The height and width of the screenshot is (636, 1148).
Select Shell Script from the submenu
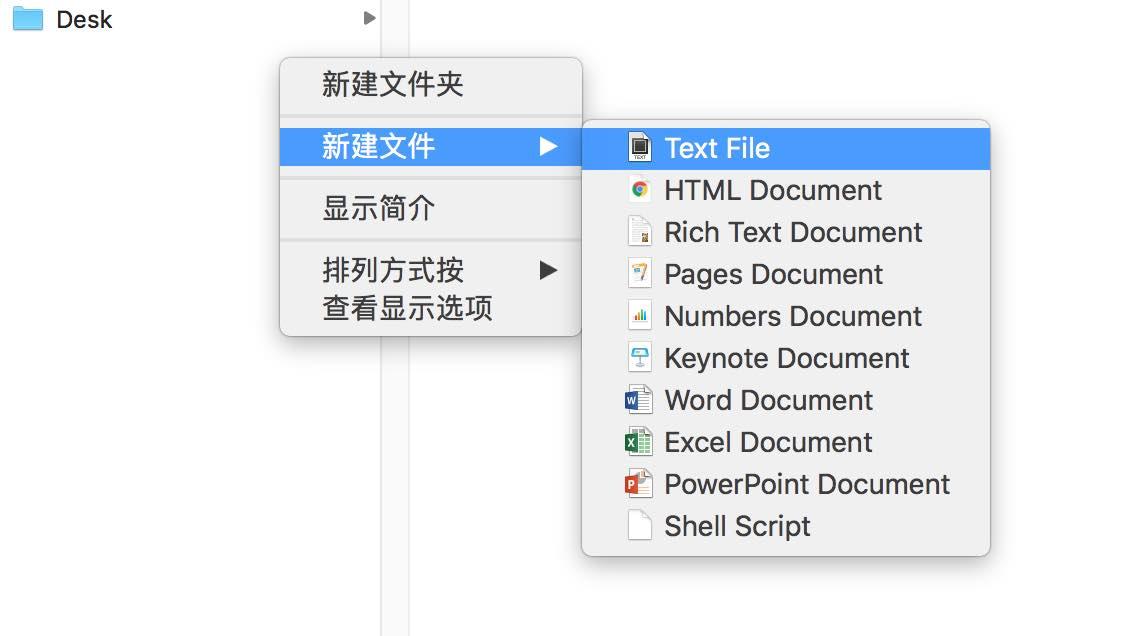tap(736, 526)
